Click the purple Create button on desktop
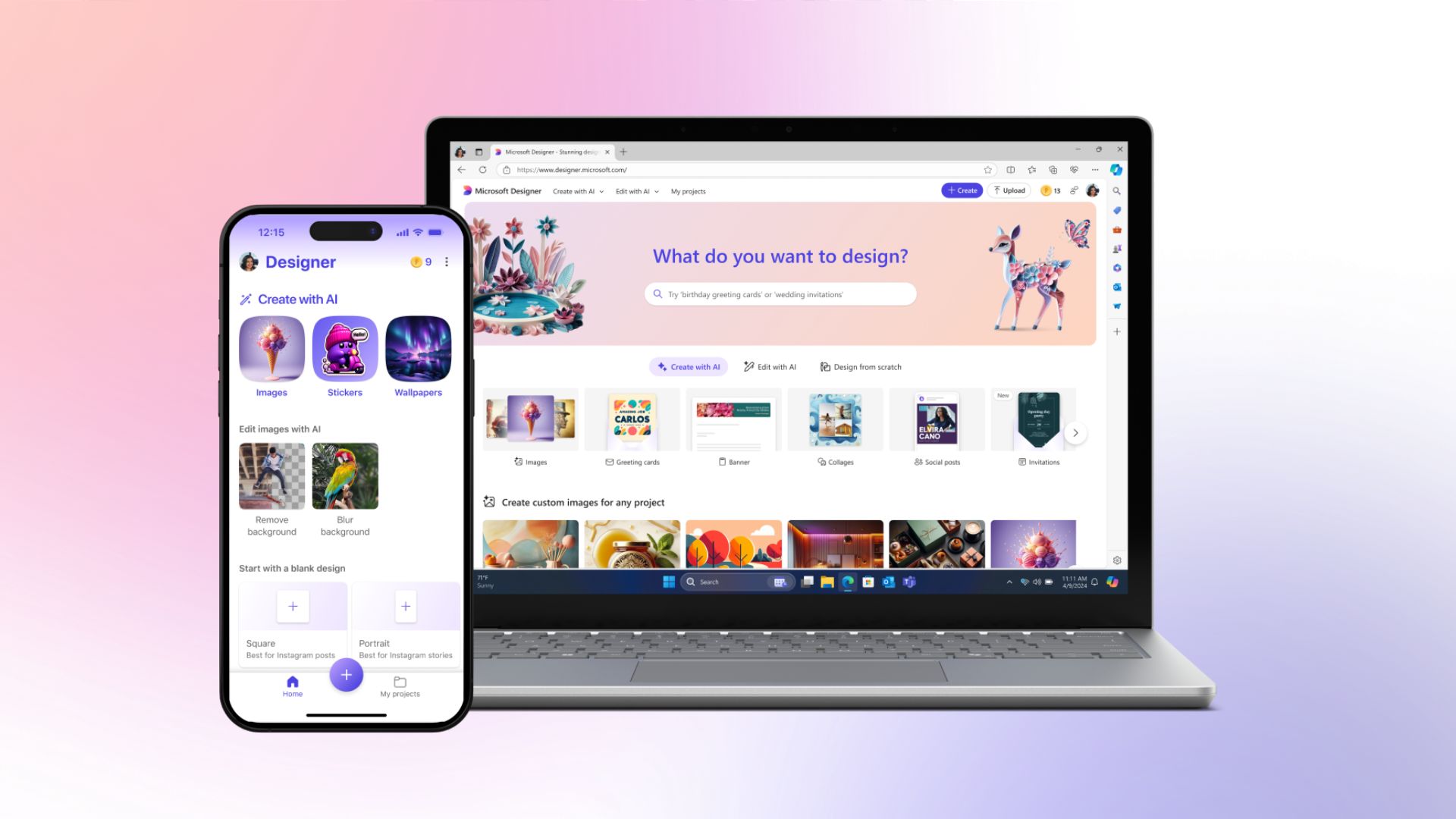Viewport: 1456px width, 819px height. tap(960, 191)
